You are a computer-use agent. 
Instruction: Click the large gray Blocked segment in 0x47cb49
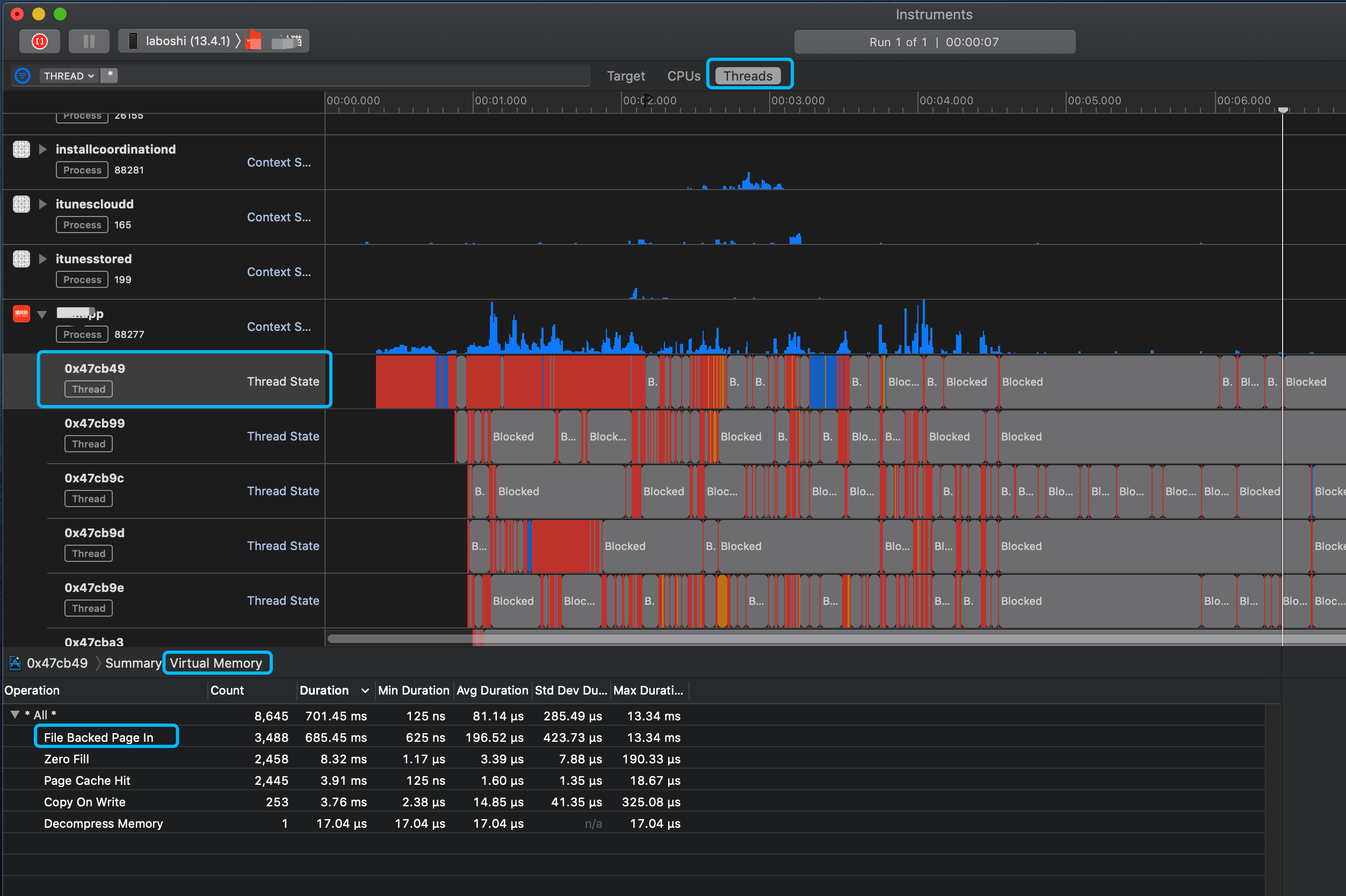coord(1109,382)
